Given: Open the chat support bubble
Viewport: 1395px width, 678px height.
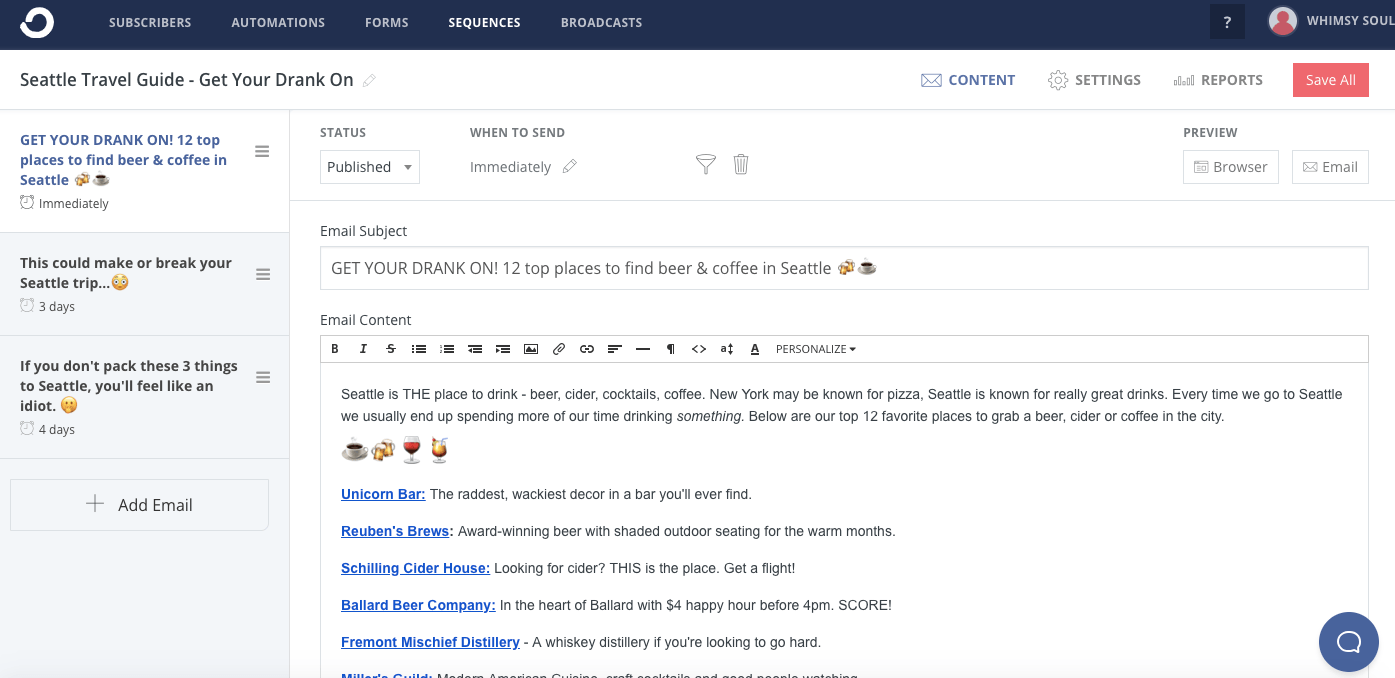Looking at the screenshot, I should pyautogui.click(x=1348, y=641).
